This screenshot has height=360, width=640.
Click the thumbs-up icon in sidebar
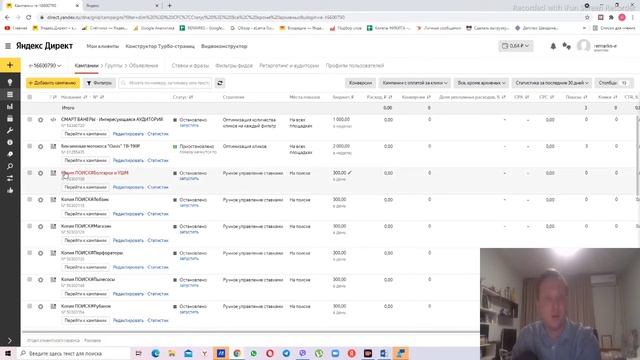[x=10, y=190]
